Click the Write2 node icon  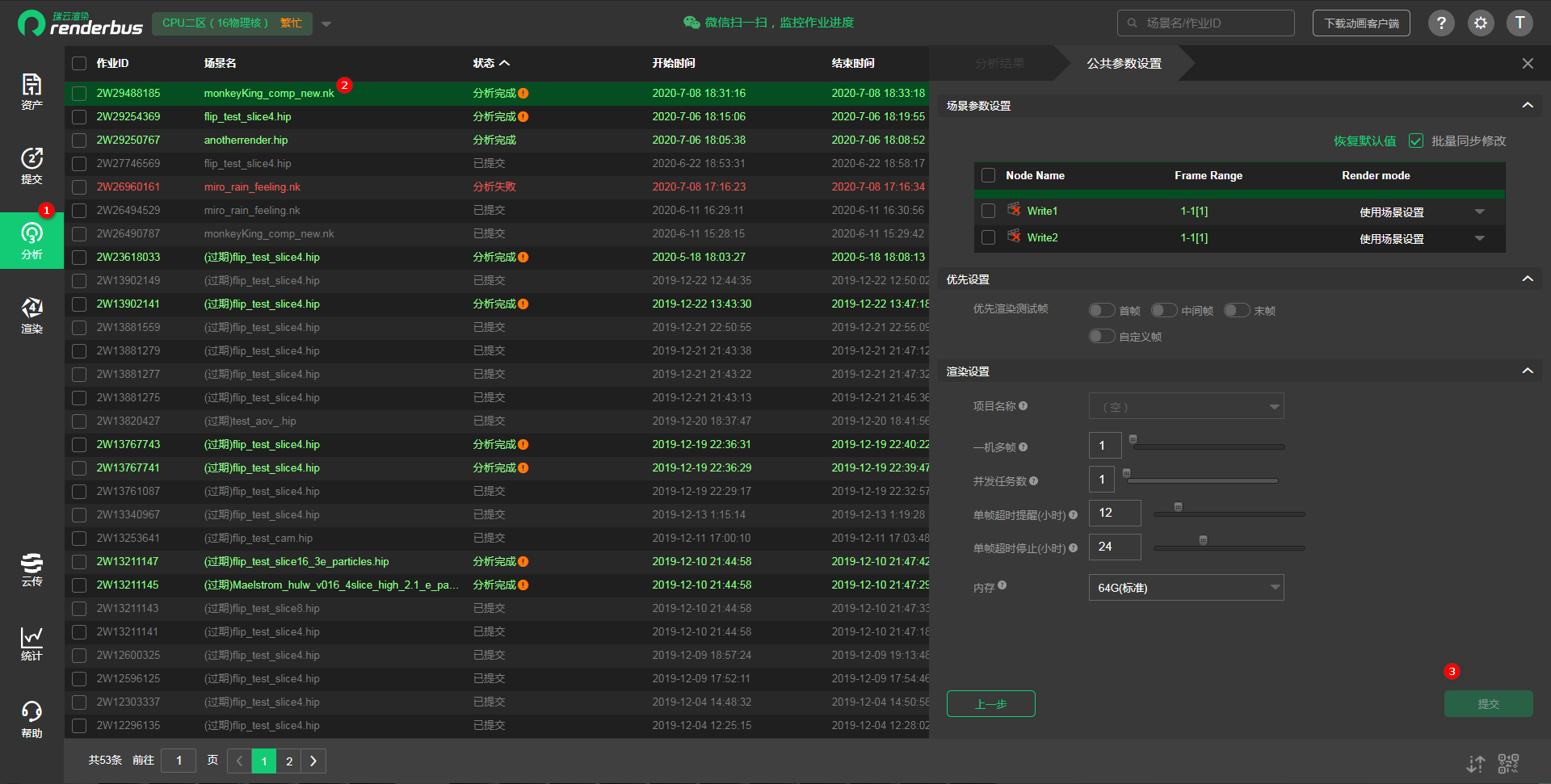[1014, 237]
